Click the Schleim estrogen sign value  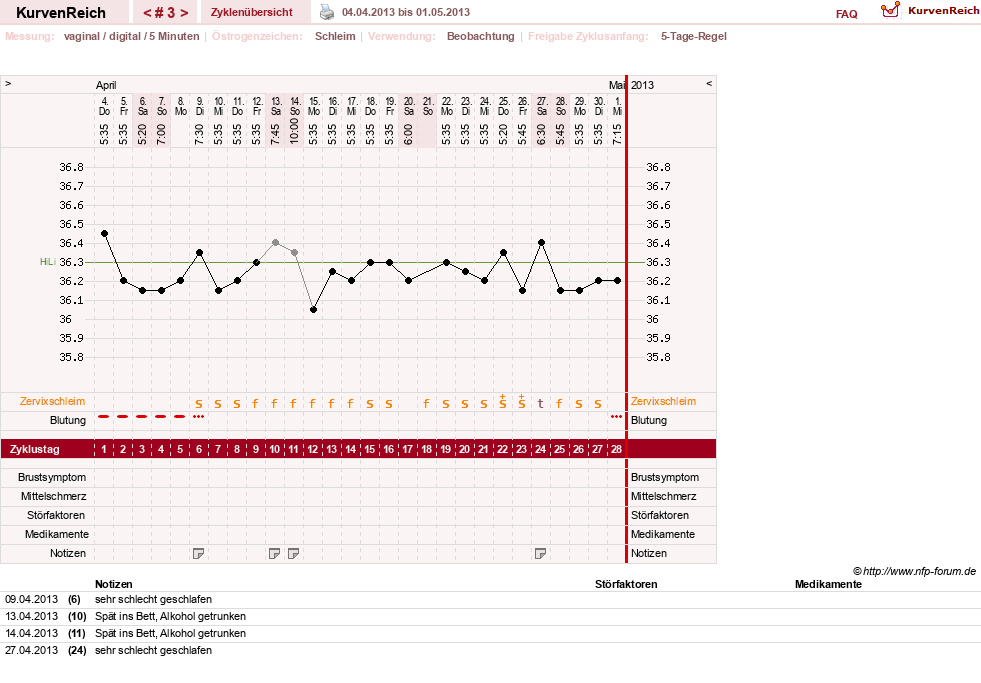point(335,36)
